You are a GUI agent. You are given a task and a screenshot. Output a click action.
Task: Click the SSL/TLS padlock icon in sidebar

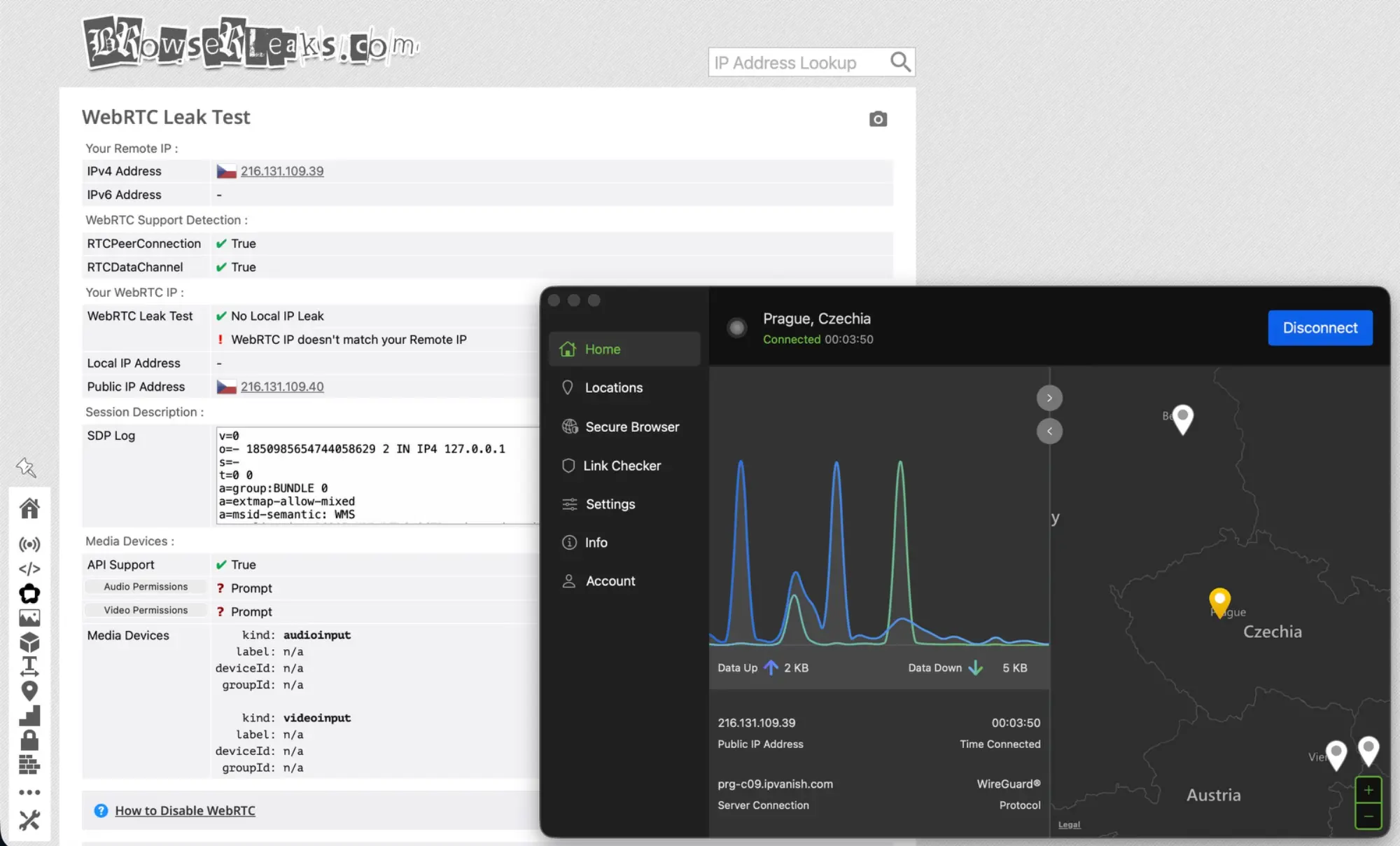[29, 740]
